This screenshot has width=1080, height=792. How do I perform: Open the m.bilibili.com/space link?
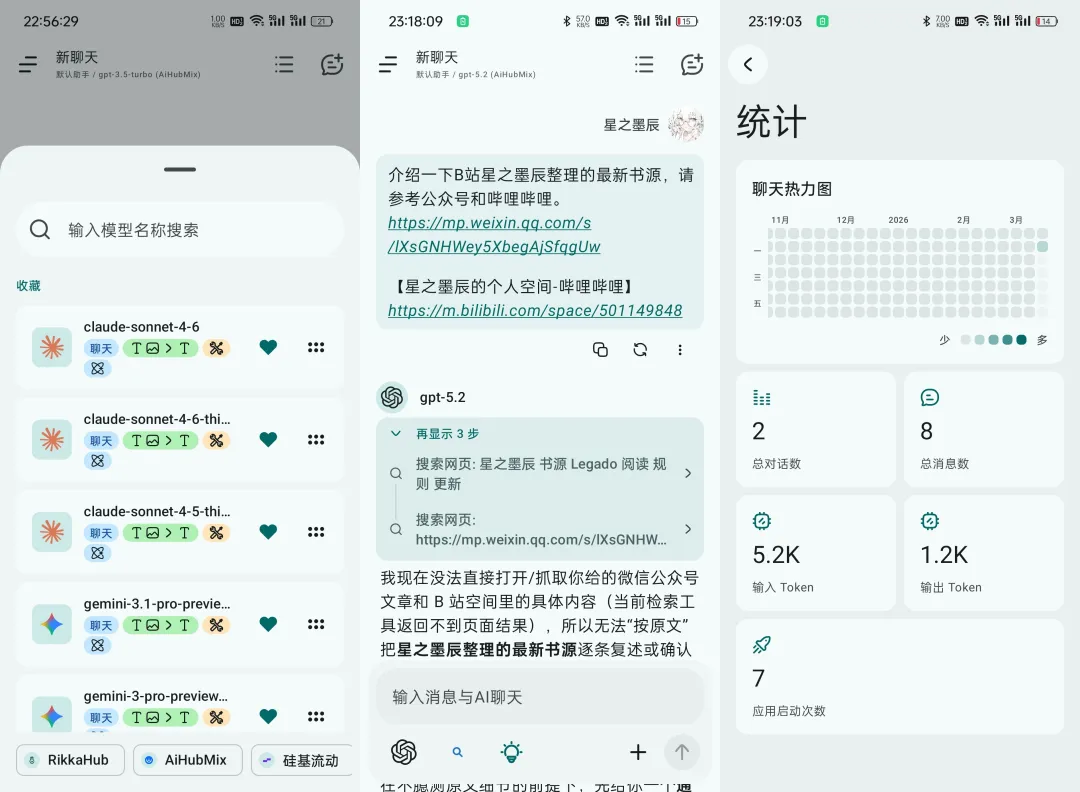(535, 311)
